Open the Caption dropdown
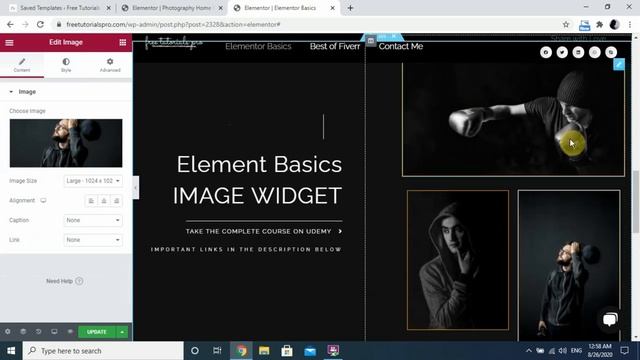The height and width of the screenshot is (360, 640). point(93,220)
